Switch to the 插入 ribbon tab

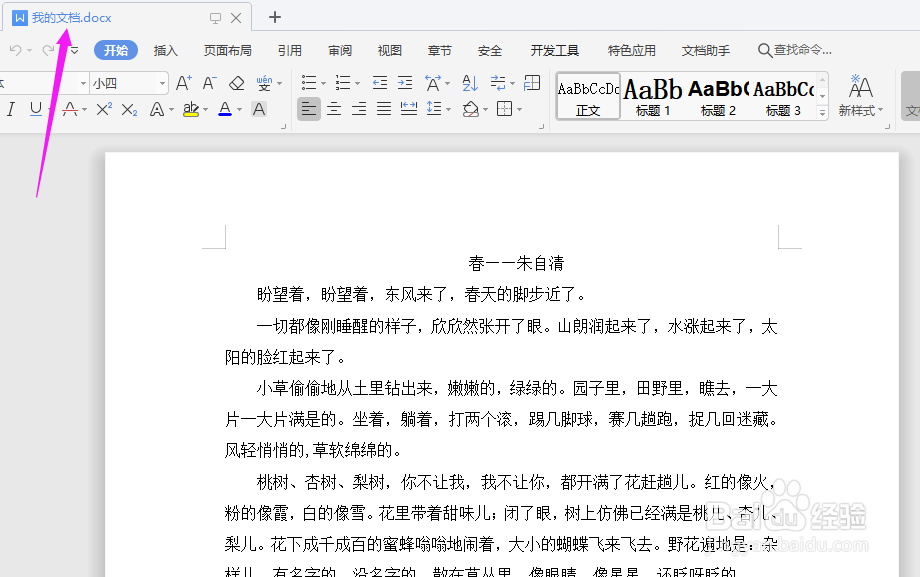click(165, 49)
